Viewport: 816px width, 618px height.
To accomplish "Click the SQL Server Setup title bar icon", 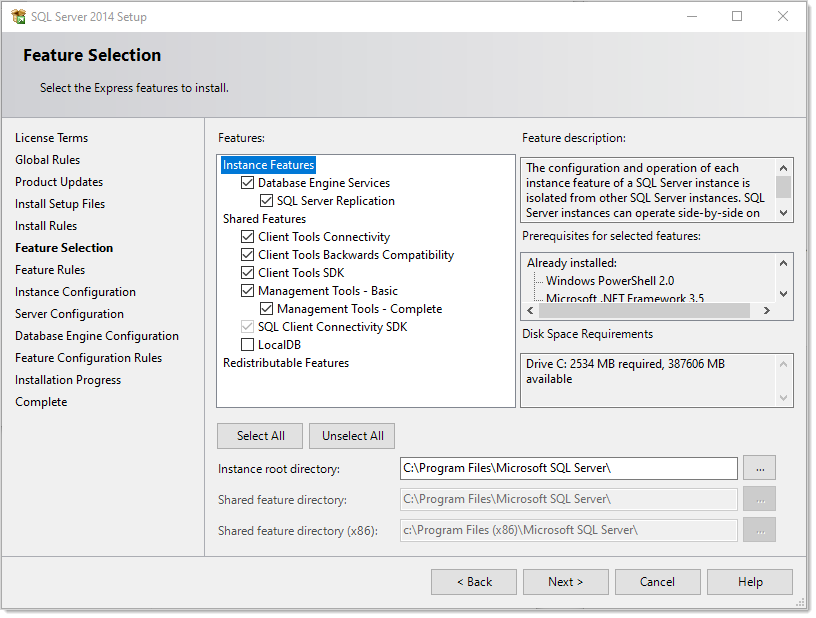I will point(18,17).
